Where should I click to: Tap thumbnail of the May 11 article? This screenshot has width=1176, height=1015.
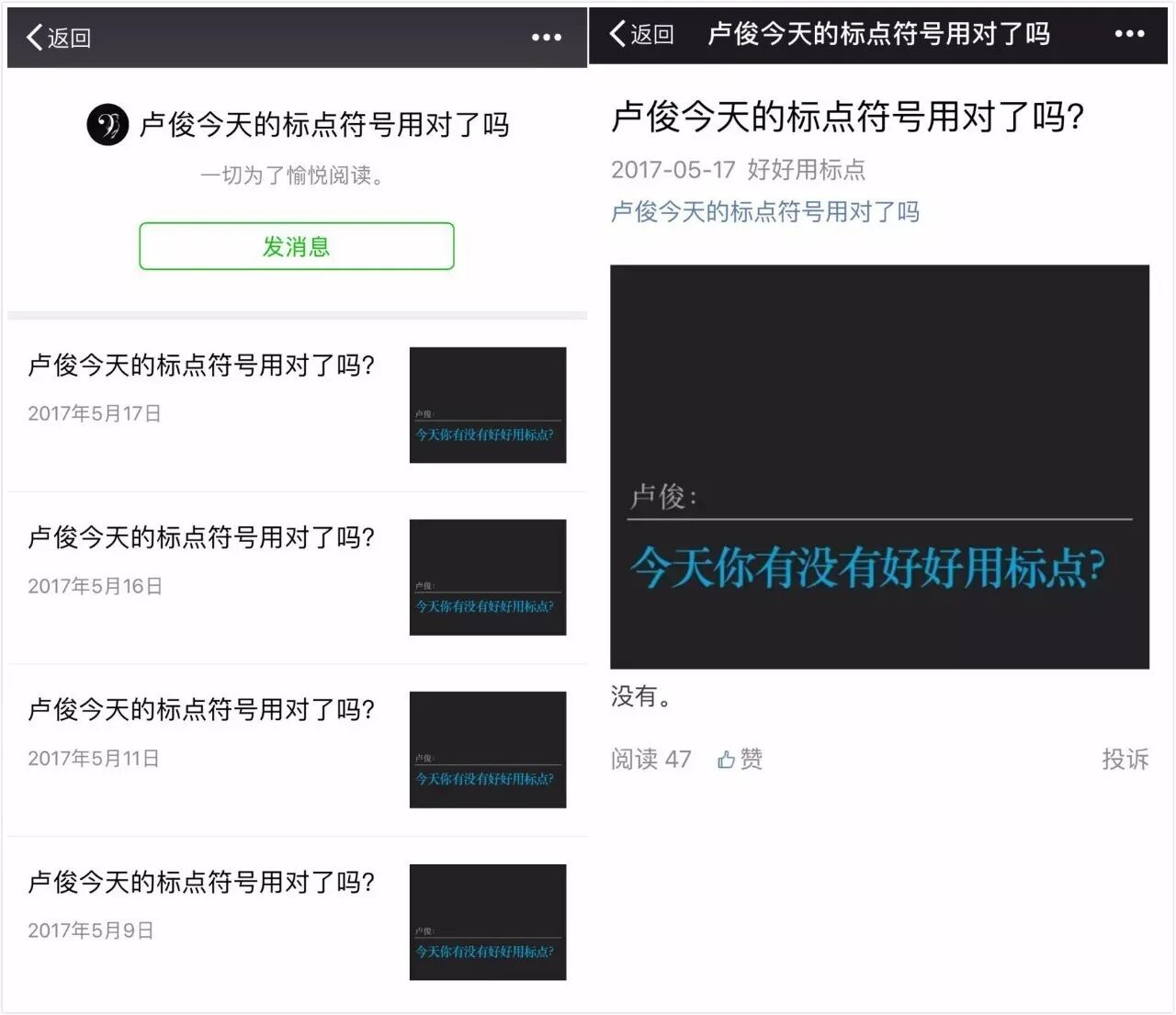click(487, 750)
